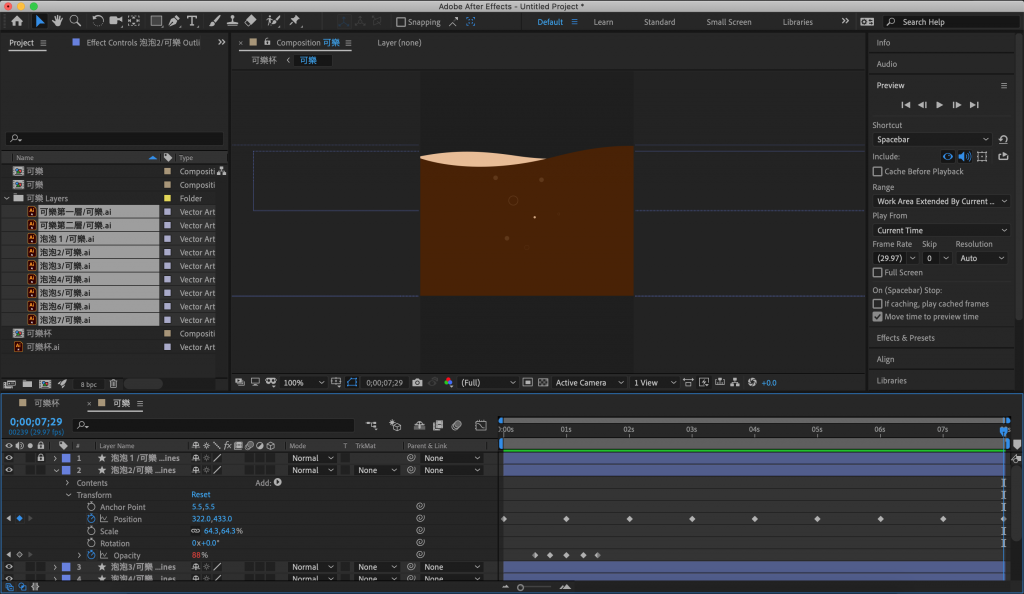
Task: Enable the Snapping checkbox
Action: click(401, 22)
